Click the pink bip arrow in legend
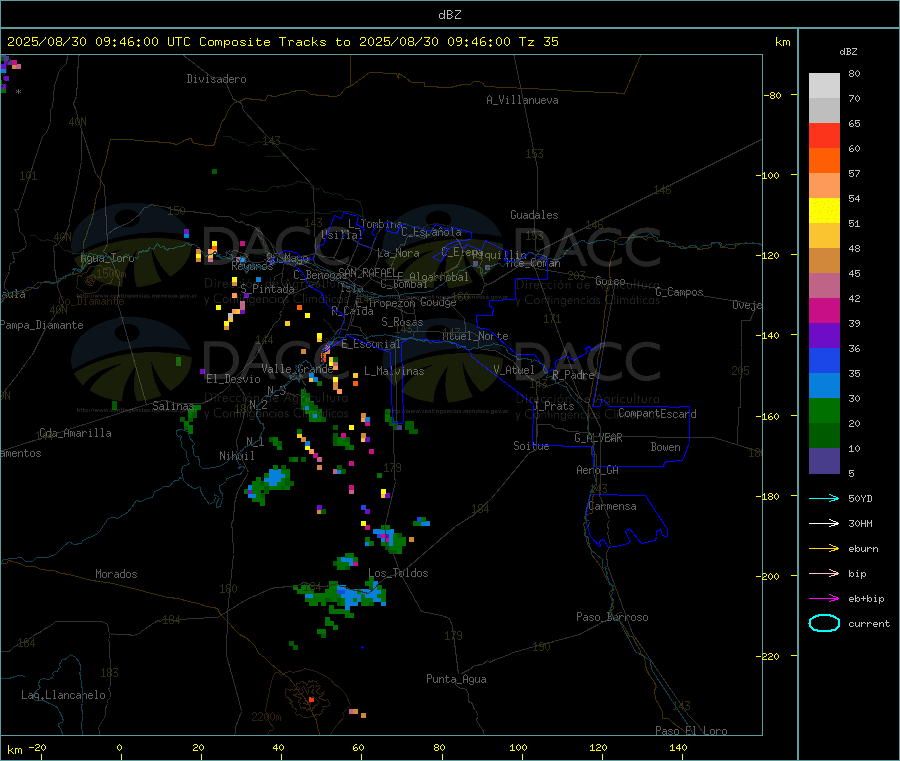Screen dimensions: 900x761 824,573
